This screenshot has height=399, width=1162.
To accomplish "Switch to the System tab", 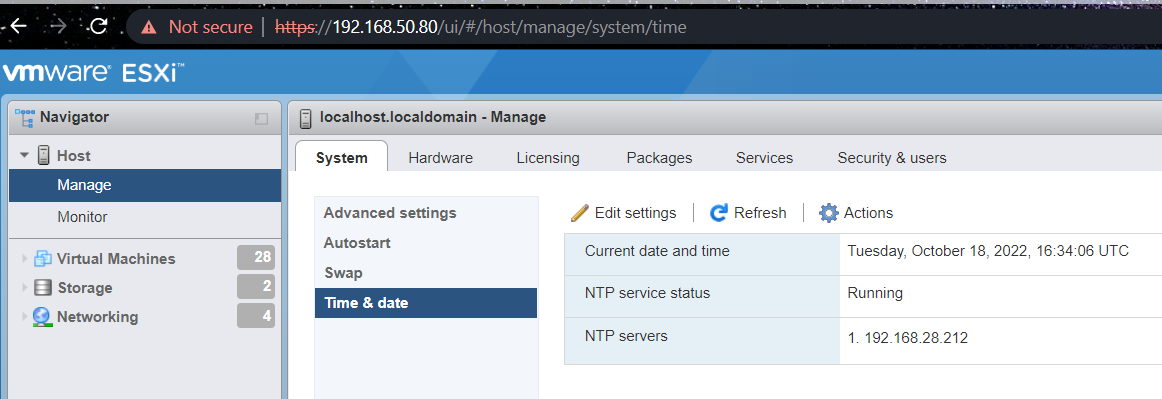I will click(x=341, y=157).
